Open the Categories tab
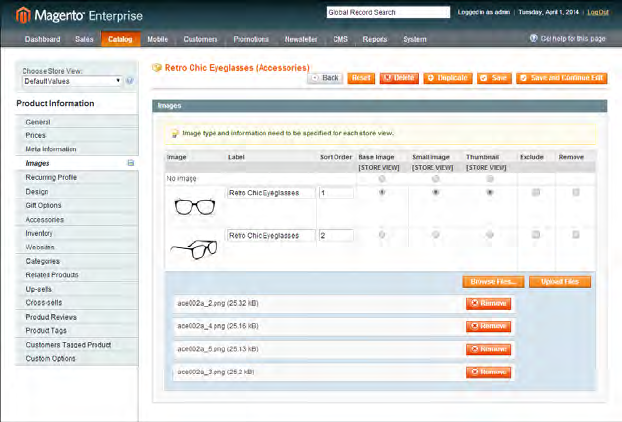This screenshot has width=622, height=422. [77, 261]
